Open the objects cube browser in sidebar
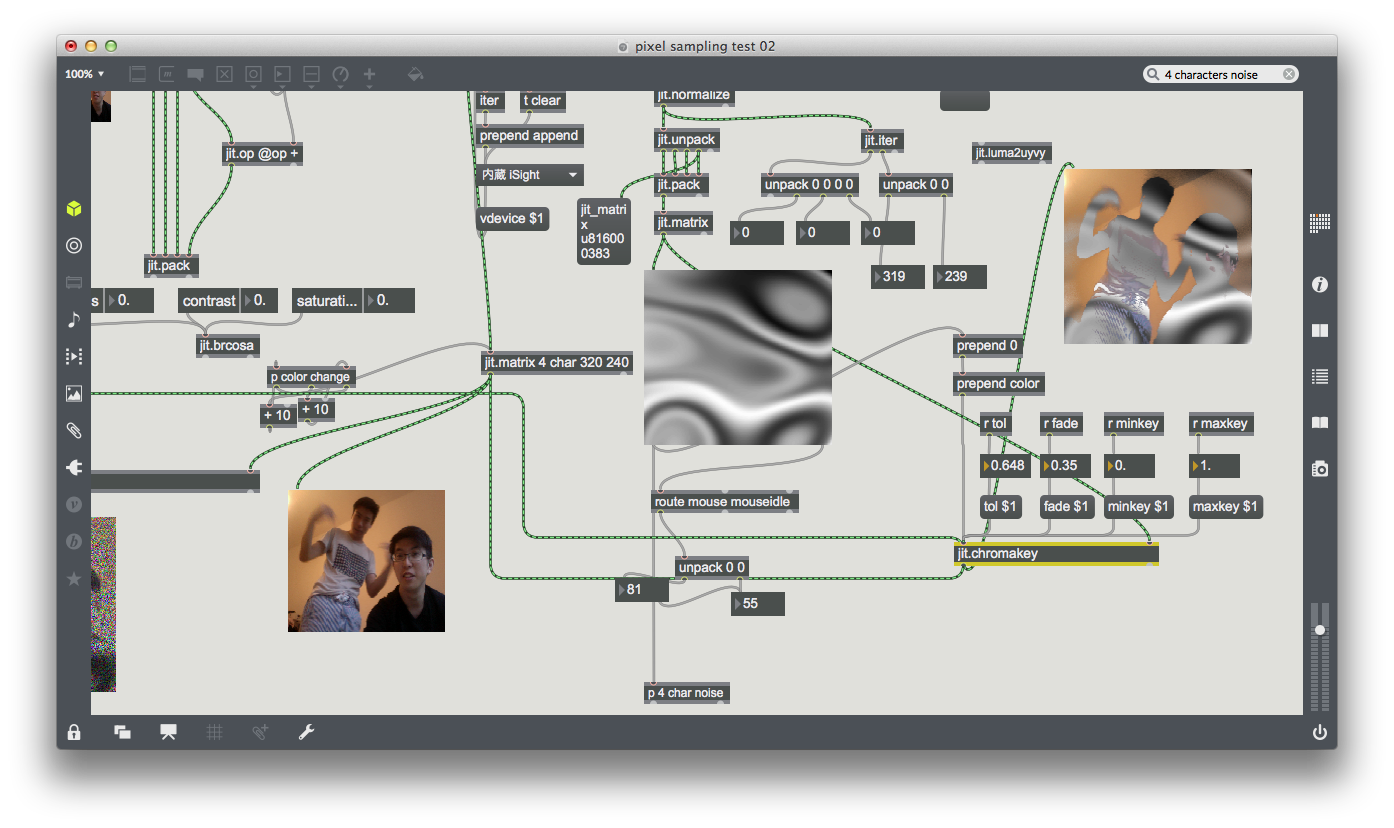 [74, 209]
